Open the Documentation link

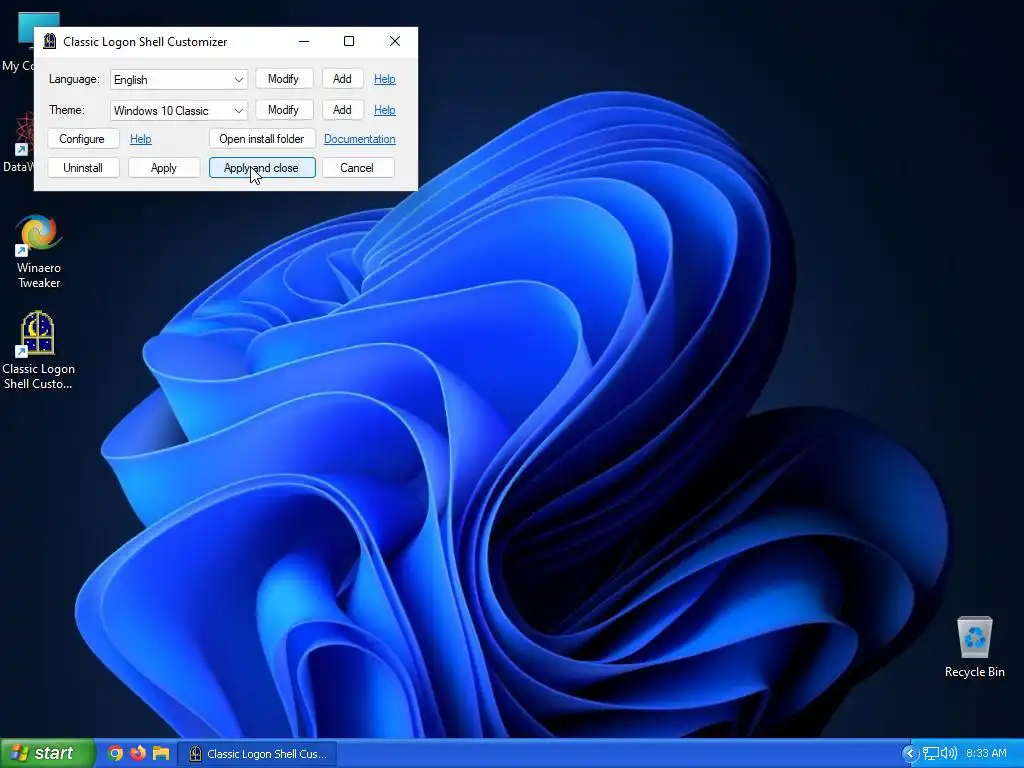360,138
